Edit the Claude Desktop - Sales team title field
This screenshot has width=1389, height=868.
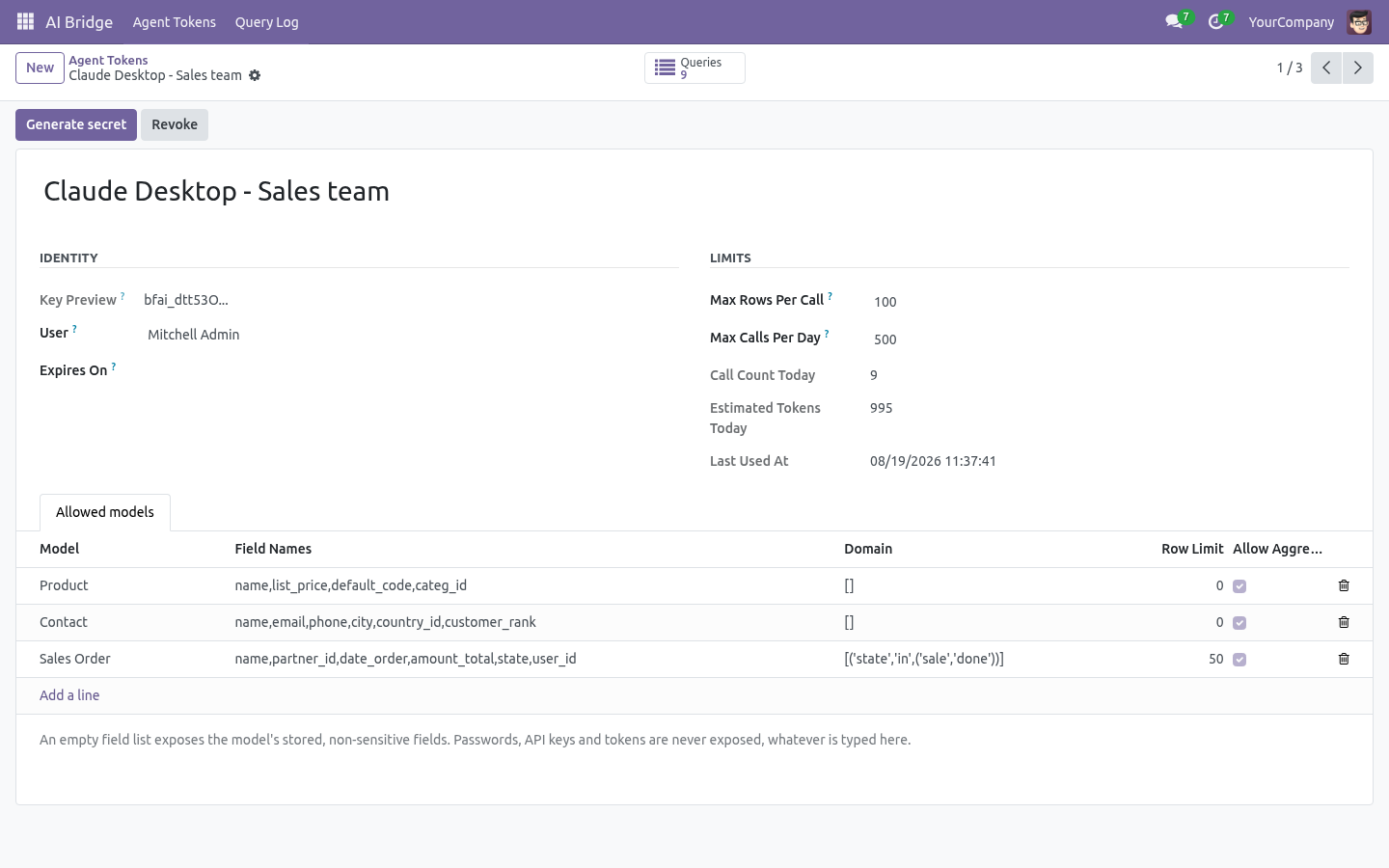click(694, 191)
